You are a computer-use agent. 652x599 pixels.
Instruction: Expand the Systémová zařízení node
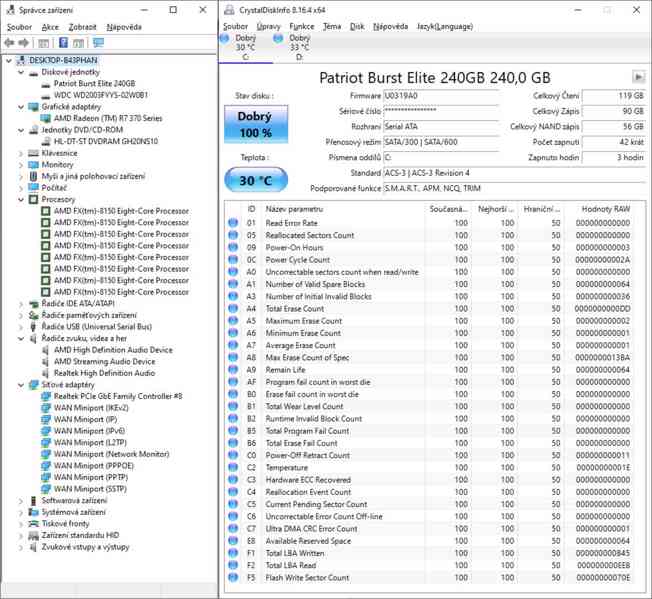pyautogui.click(x=21, y=512)
